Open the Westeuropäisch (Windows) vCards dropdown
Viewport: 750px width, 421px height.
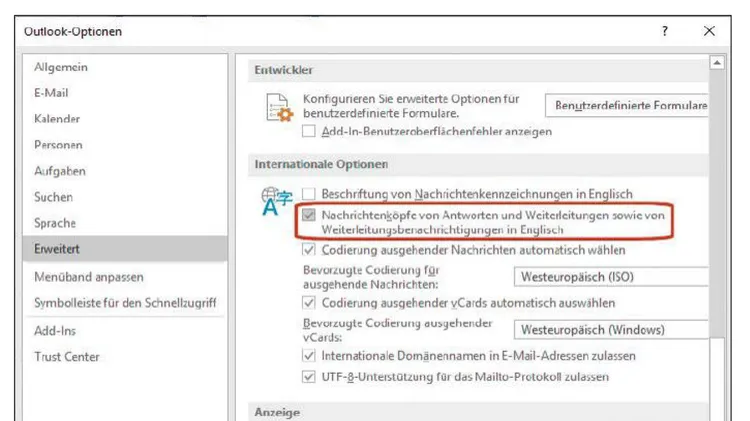611,330
